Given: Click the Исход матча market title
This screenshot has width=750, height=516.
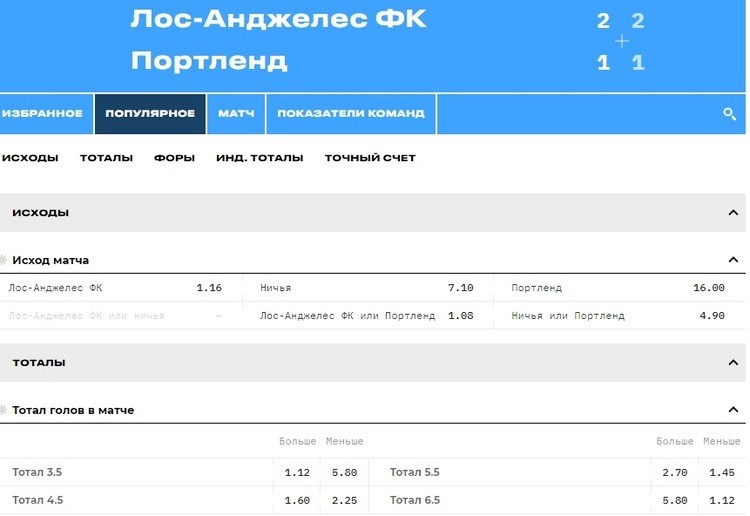Looking at the screenshot, I should click(x=51, y=260).
